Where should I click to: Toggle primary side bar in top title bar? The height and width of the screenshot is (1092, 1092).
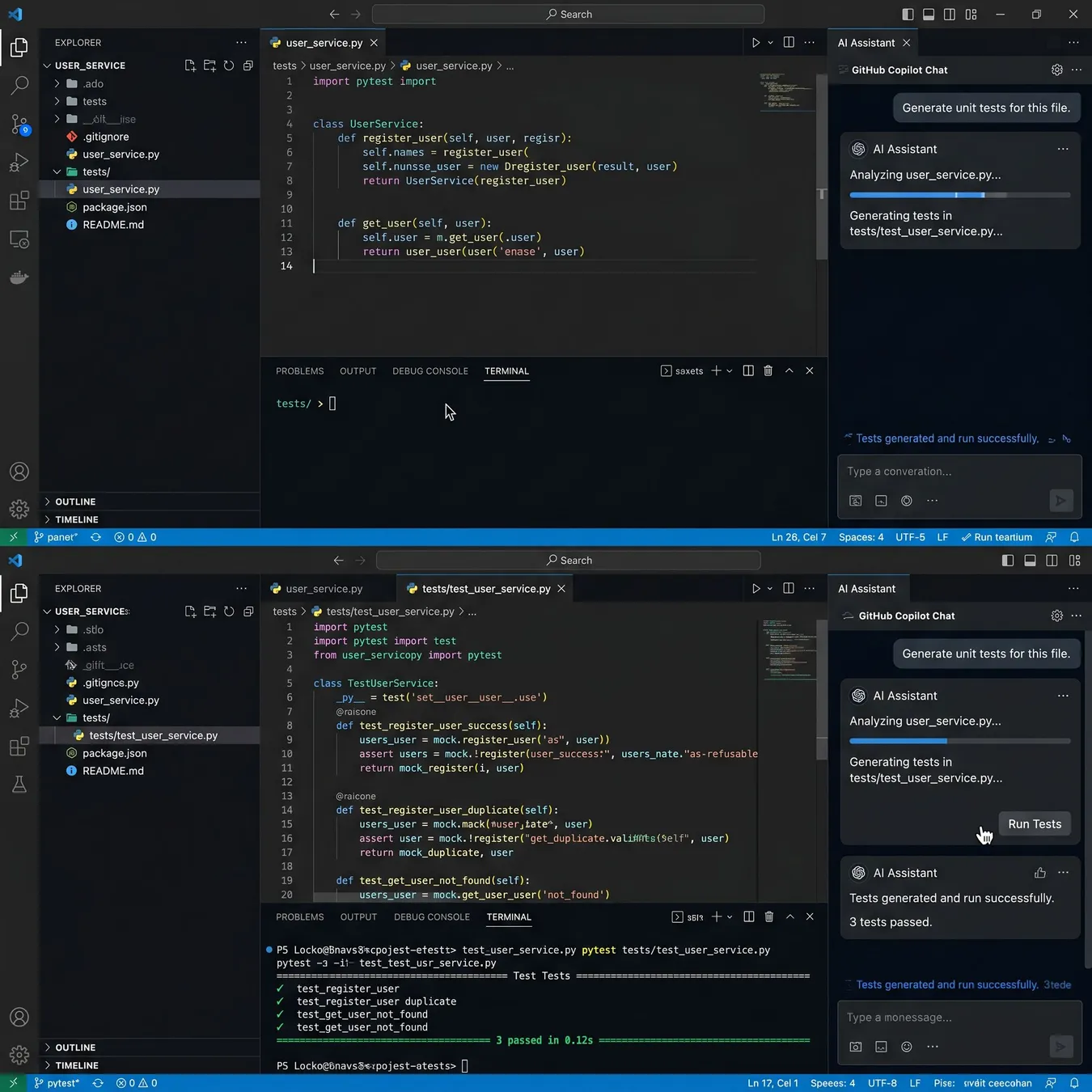(x=908, y=14)
